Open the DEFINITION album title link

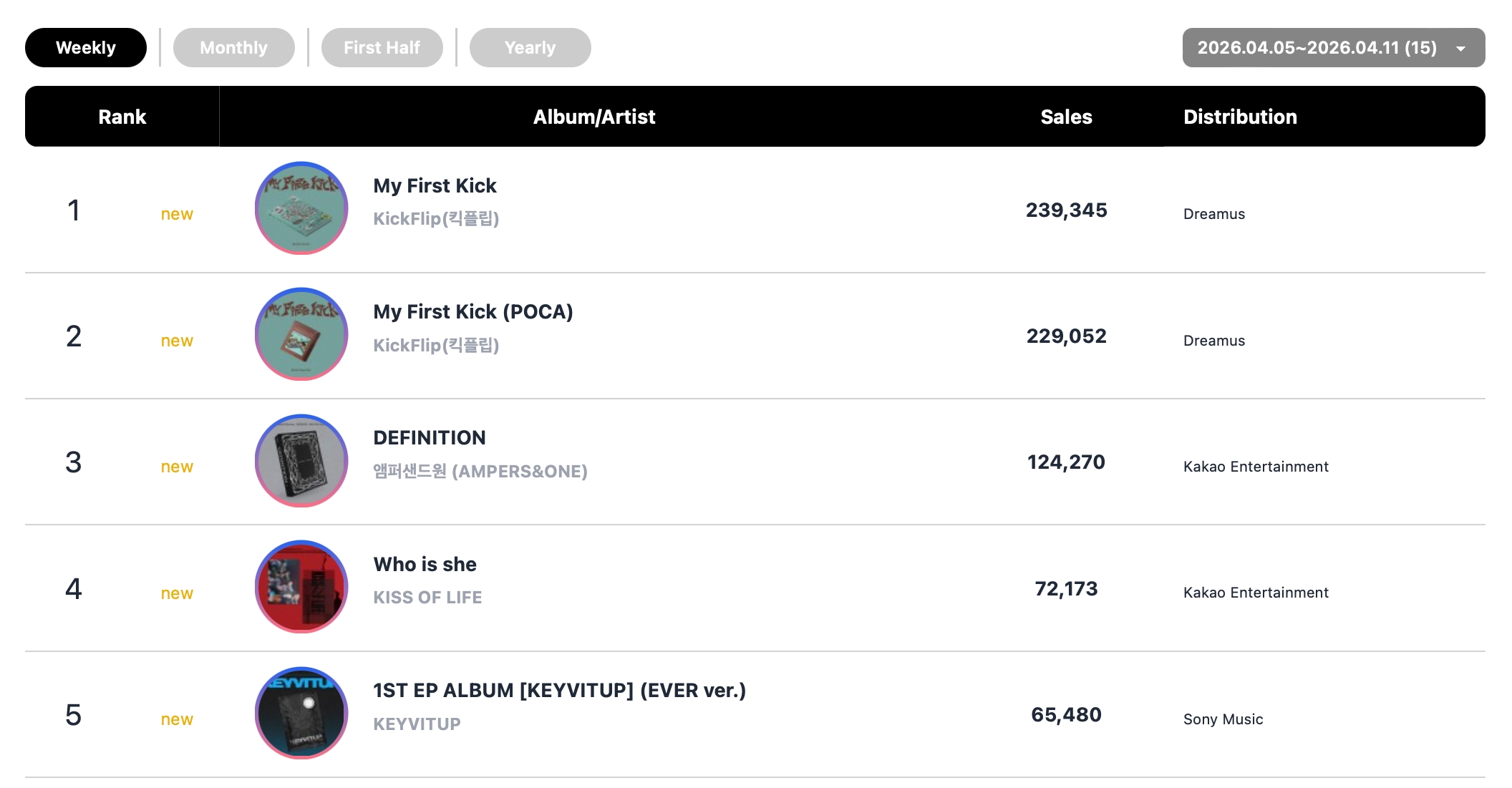(x=430, y=438)
